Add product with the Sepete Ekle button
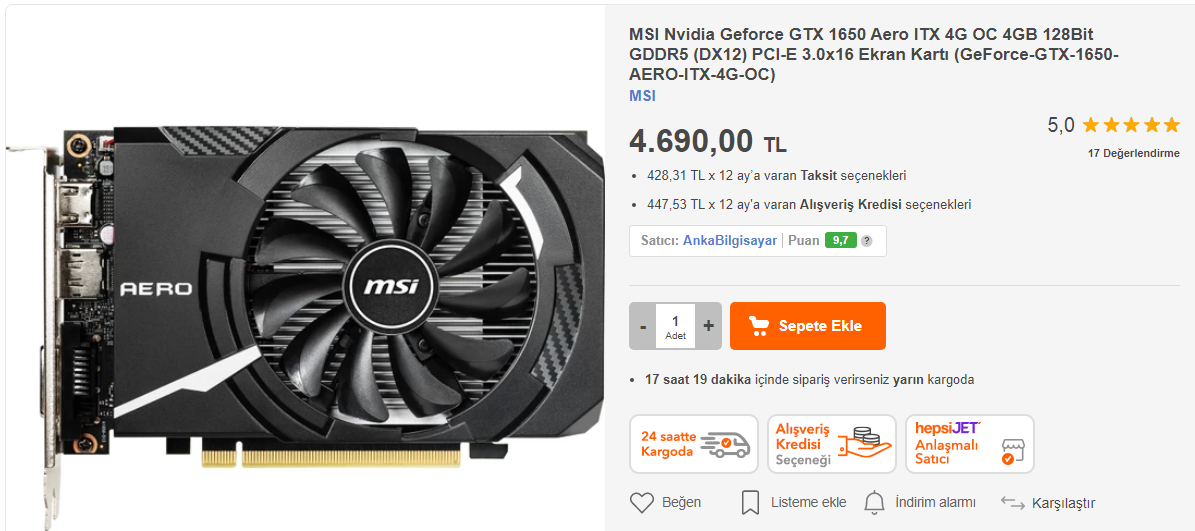The width and height of the screenshot is (1195, 531). (x=808, y=326)
